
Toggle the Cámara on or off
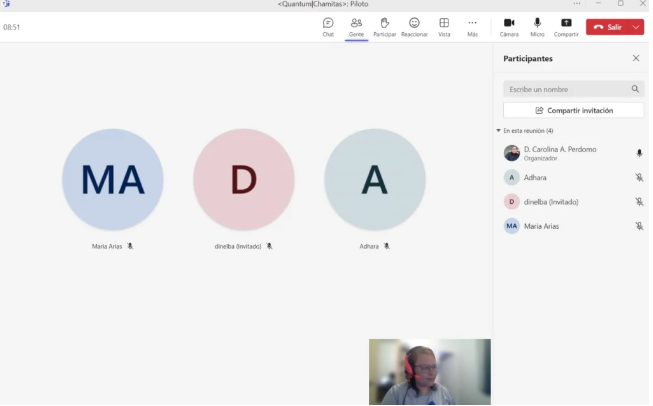509,26
